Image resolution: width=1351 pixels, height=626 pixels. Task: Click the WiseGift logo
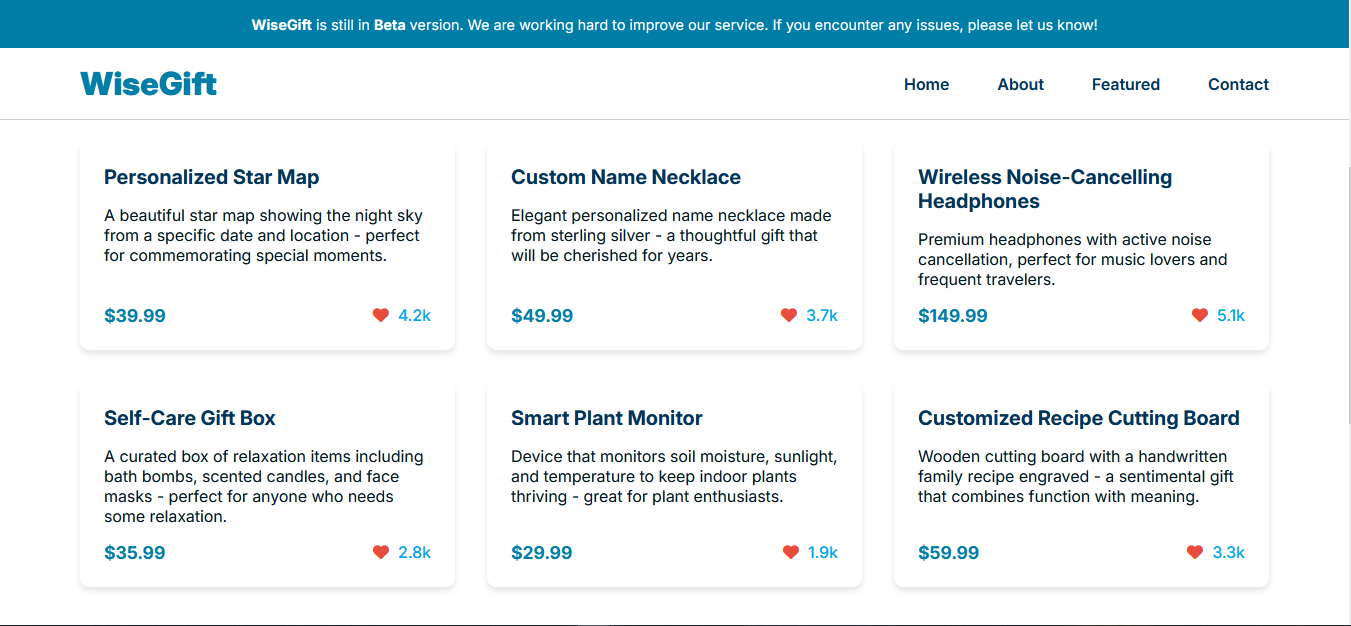point(148,84)
